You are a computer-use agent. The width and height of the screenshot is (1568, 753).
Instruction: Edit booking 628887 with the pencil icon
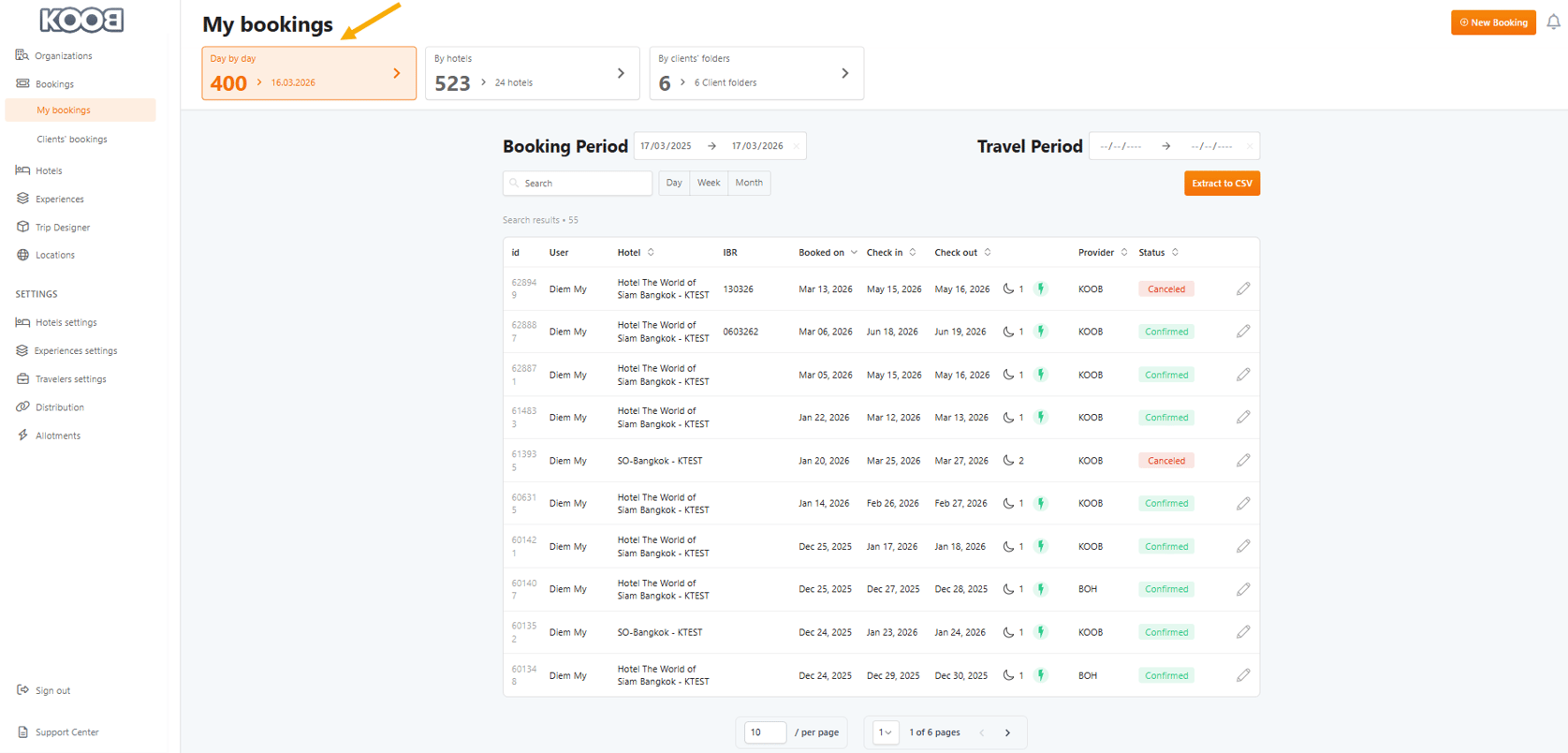click(1243, 332)
